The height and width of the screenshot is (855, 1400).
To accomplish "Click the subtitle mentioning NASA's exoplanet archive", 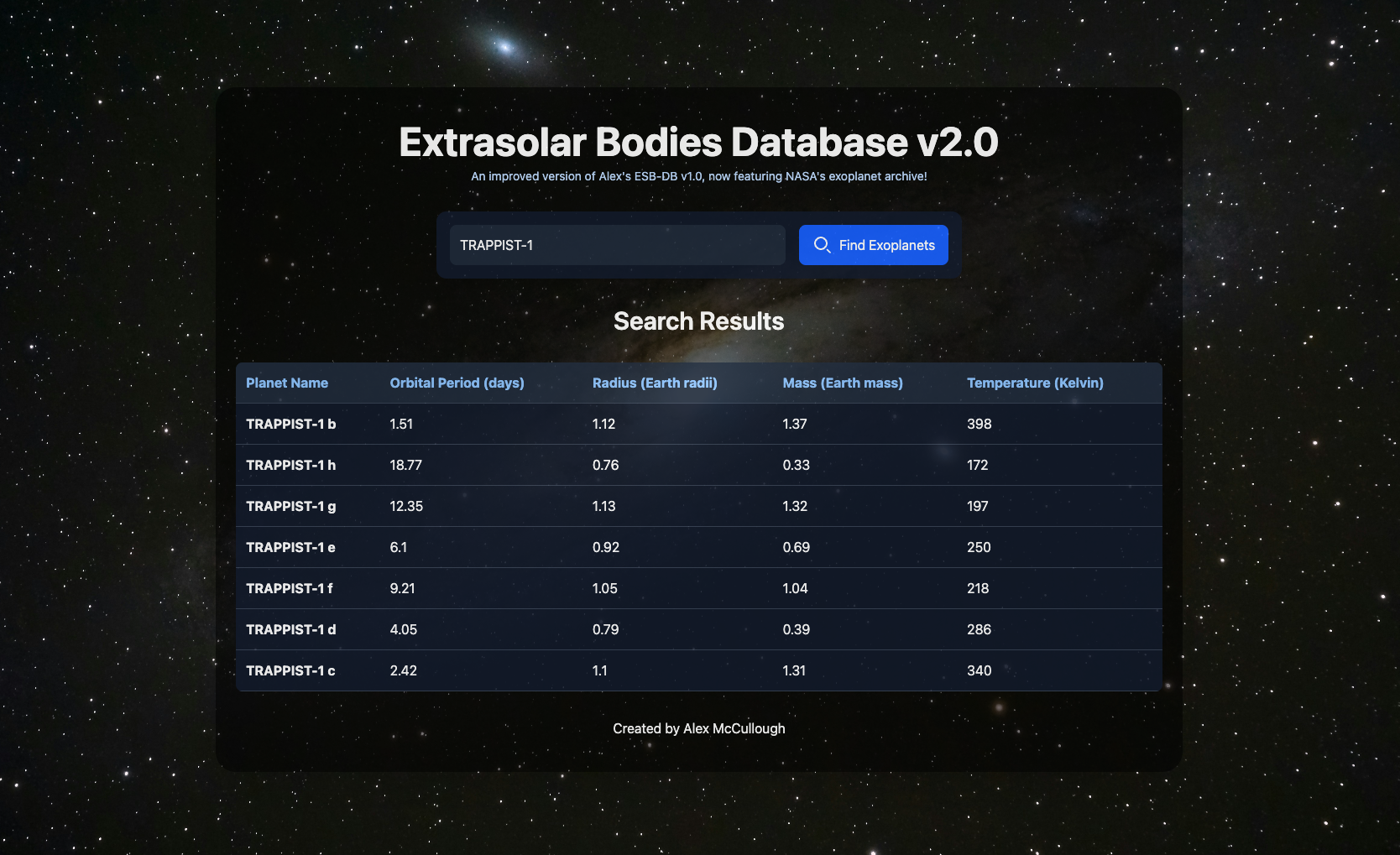I will (699, 176).
